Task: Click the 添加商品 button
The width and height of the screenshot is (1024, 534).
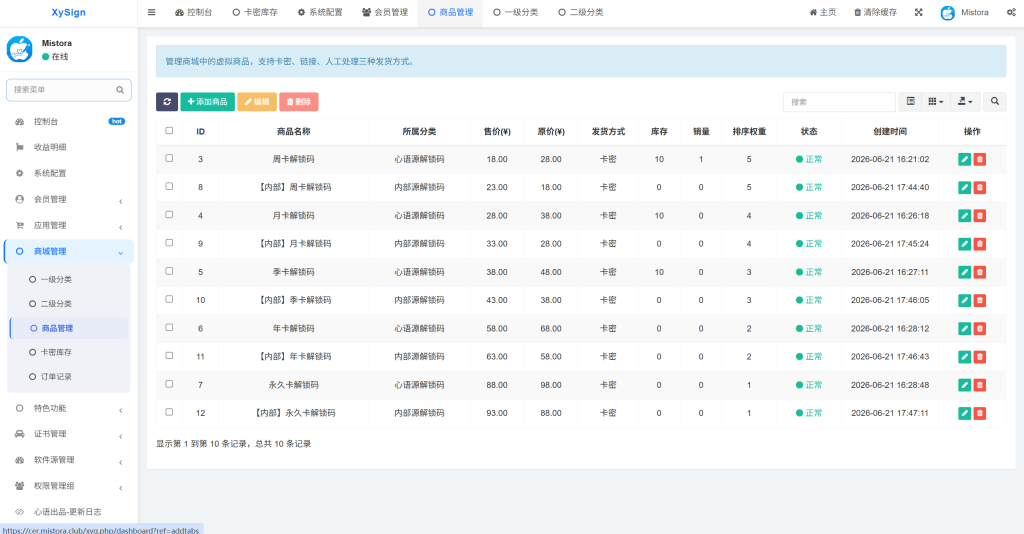Action: [x=208, y=102]
